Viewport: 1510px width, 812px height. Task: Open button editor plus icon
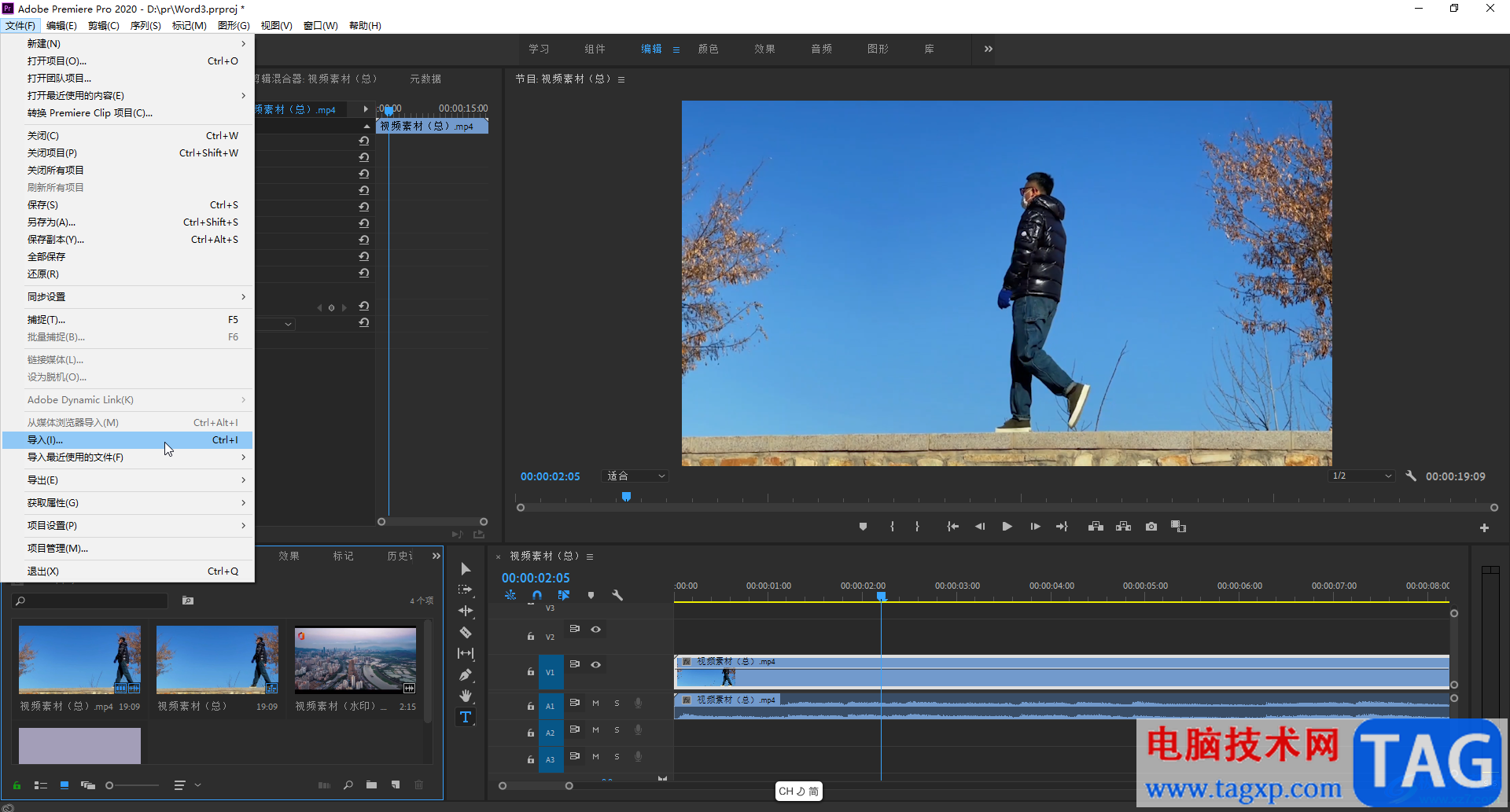(1484, 527)
